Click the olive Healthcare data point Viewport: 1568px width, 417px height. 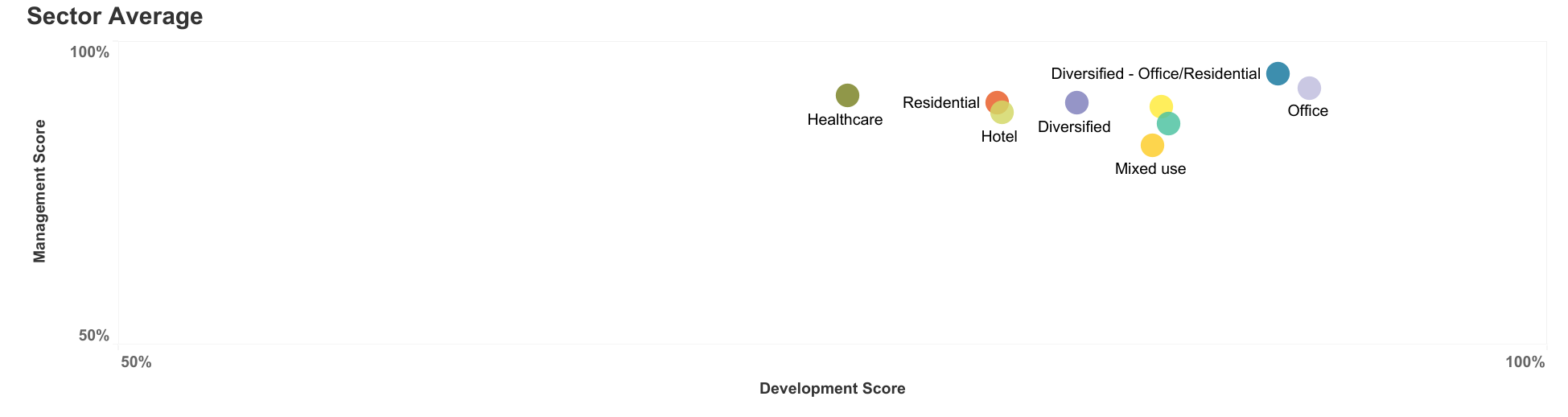click(847, 95)
